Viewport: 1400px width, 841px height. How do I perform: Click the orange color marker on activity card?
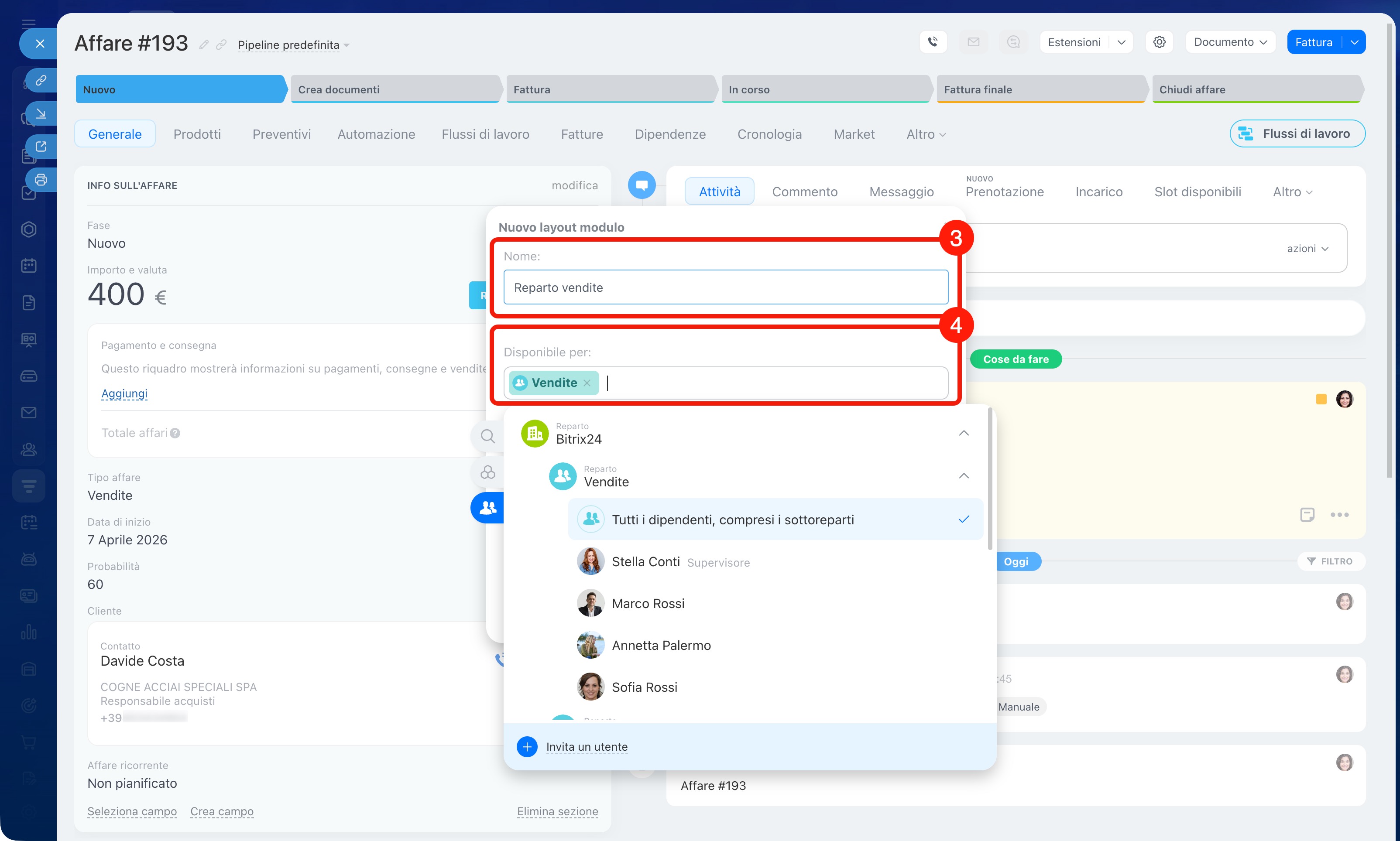click(x=1321, y=399)
